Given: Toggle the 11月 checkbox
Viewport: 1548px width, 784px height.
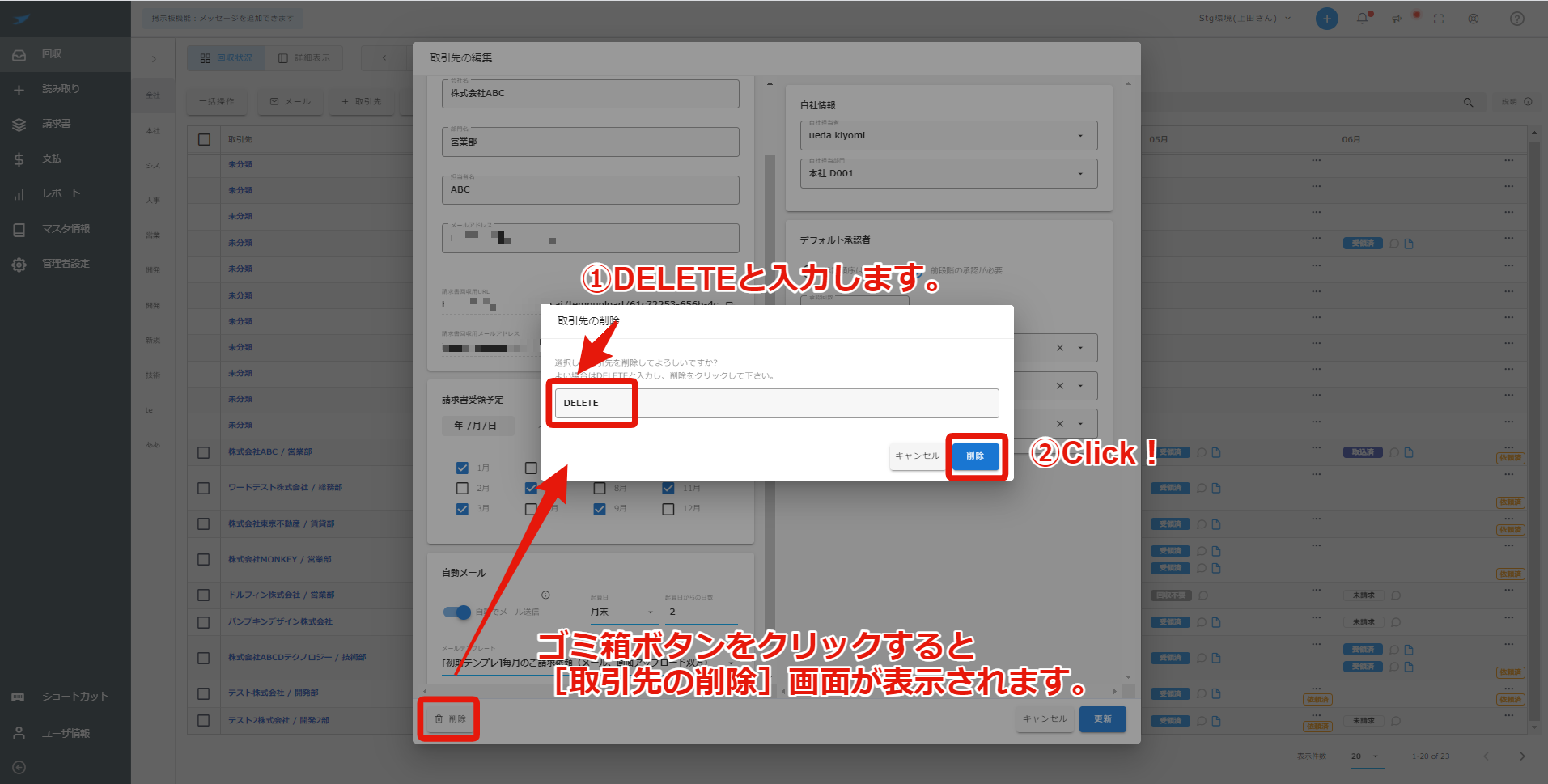Looking at the screenshot, I should coord(668,488).
